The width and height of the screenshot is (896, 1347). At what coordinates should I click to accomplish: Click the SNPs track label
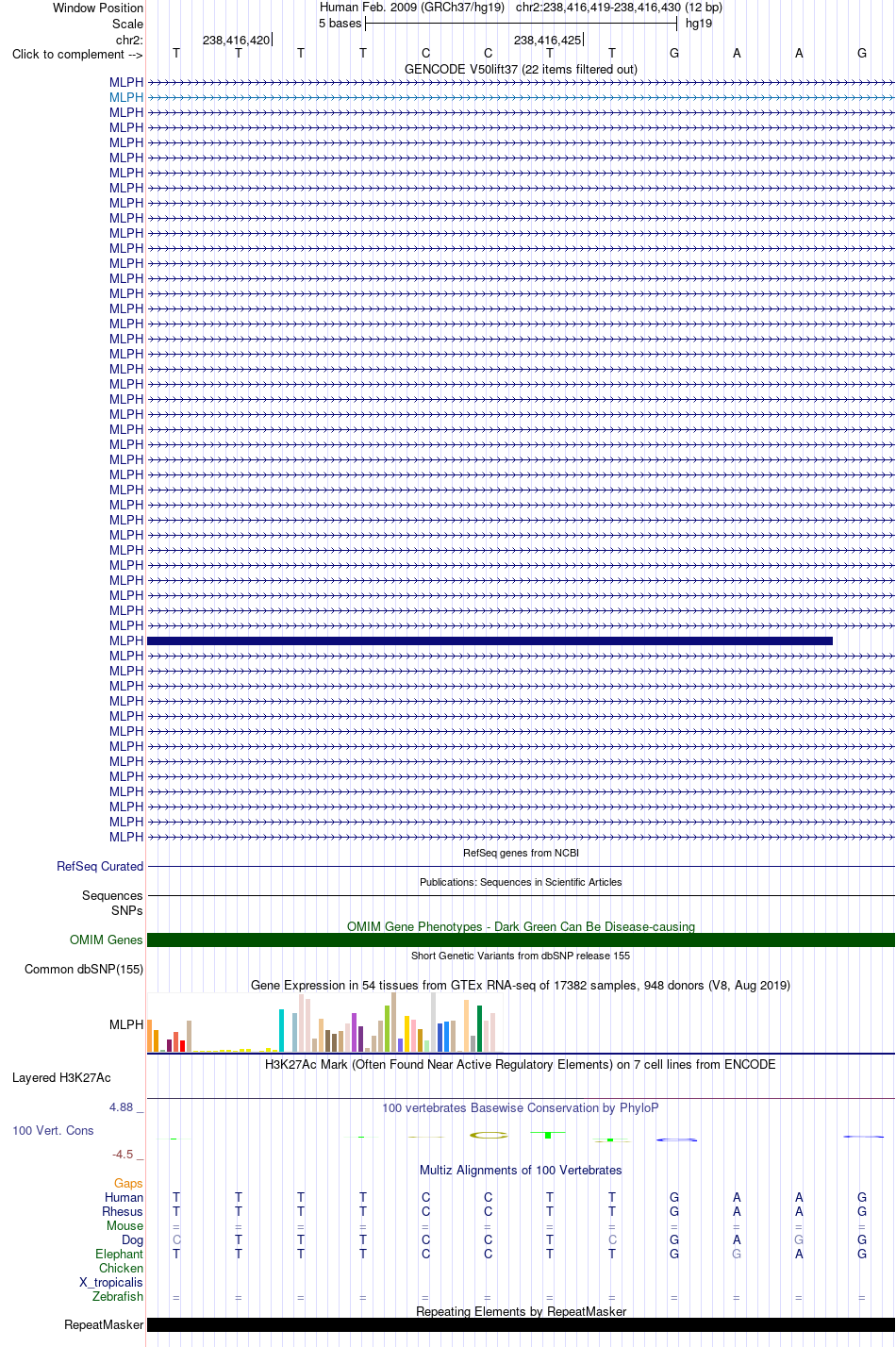pyautogui.click(x=127, y=910)
